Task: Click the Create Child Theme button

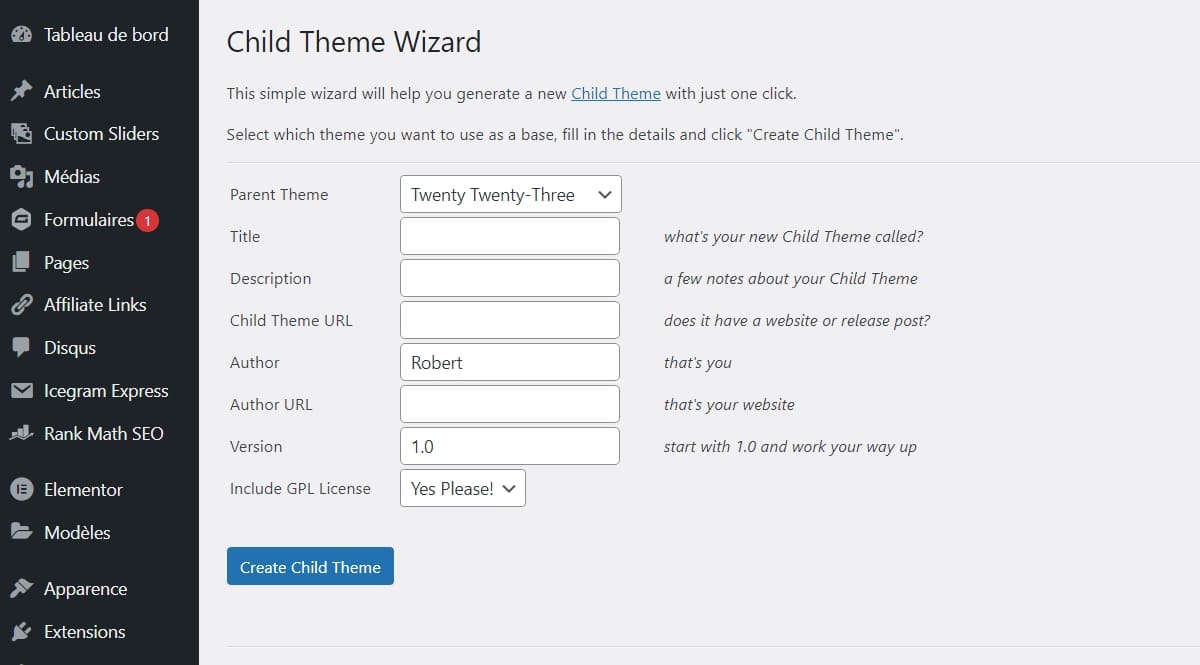Action: [x=310, y=566]
